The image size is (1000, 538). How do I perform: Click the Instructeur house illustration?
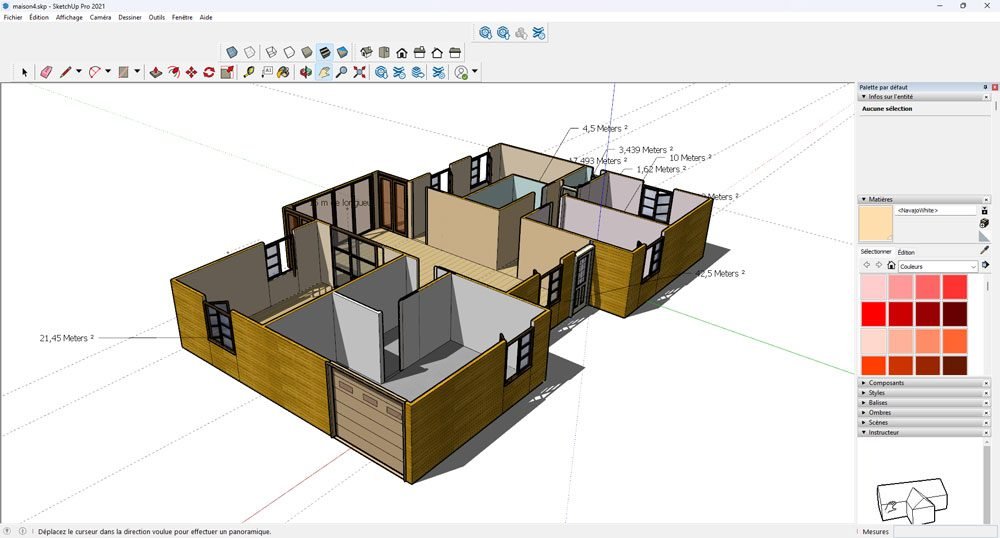click(x=912, y=500)
